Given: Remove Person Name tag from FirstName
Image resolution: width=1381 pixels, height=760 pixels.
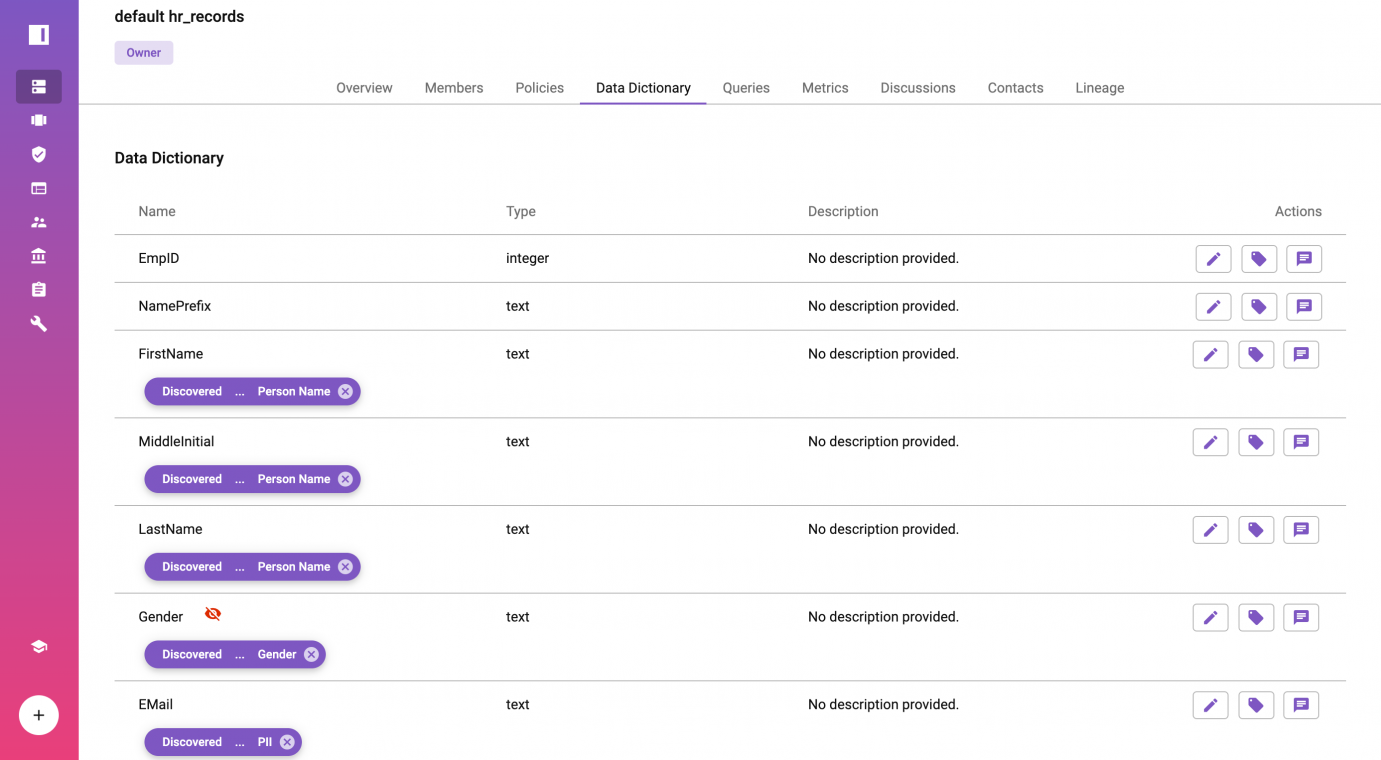Looking at the screenshot, I should pyautogui.click(x=345, y=392).
